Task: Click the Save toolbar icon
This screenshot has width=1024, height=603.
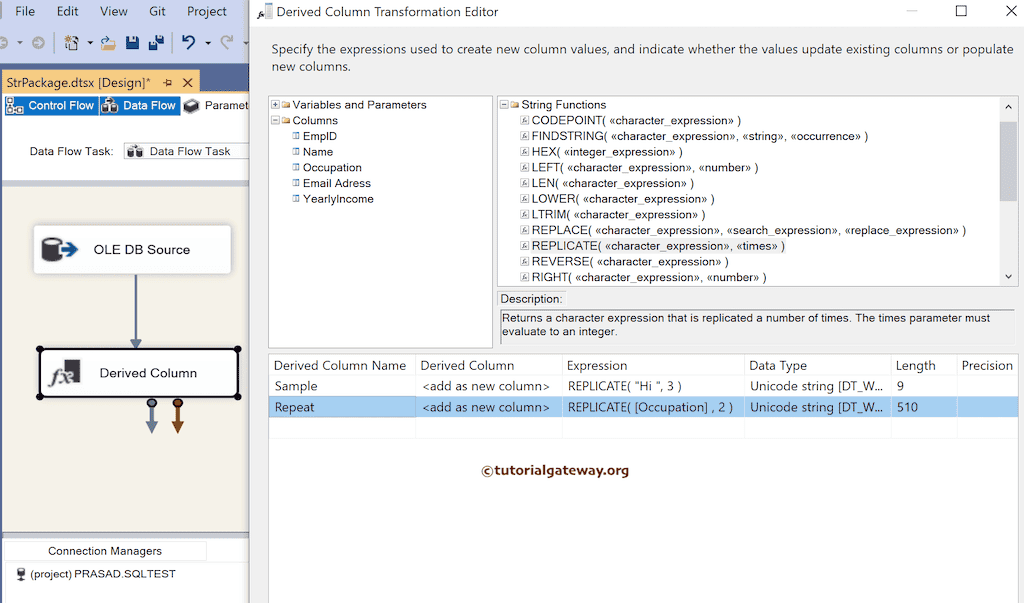Action: coord(131,43)
